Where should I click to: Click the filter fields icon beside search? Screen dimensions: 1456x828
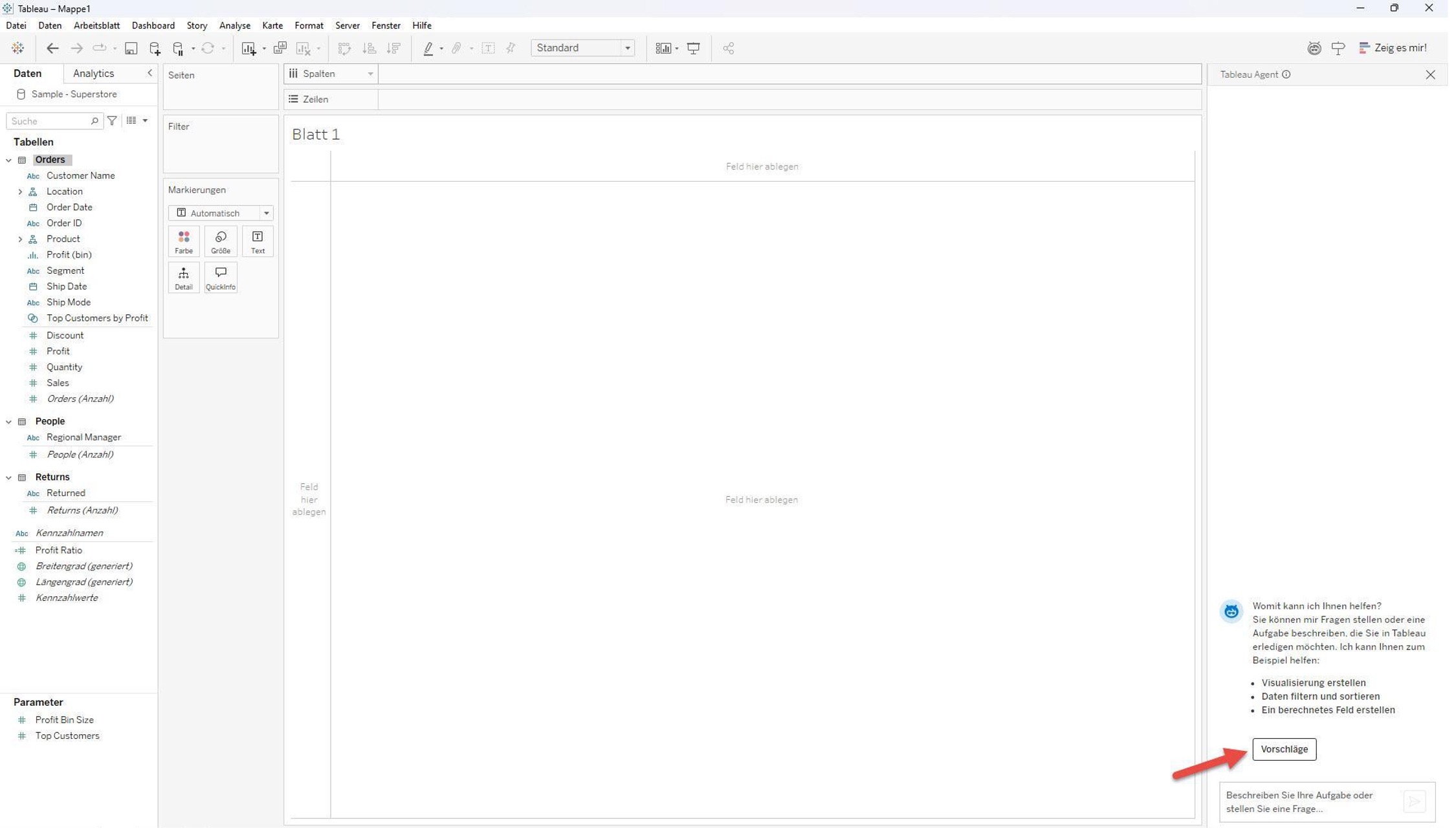[112, 121]
